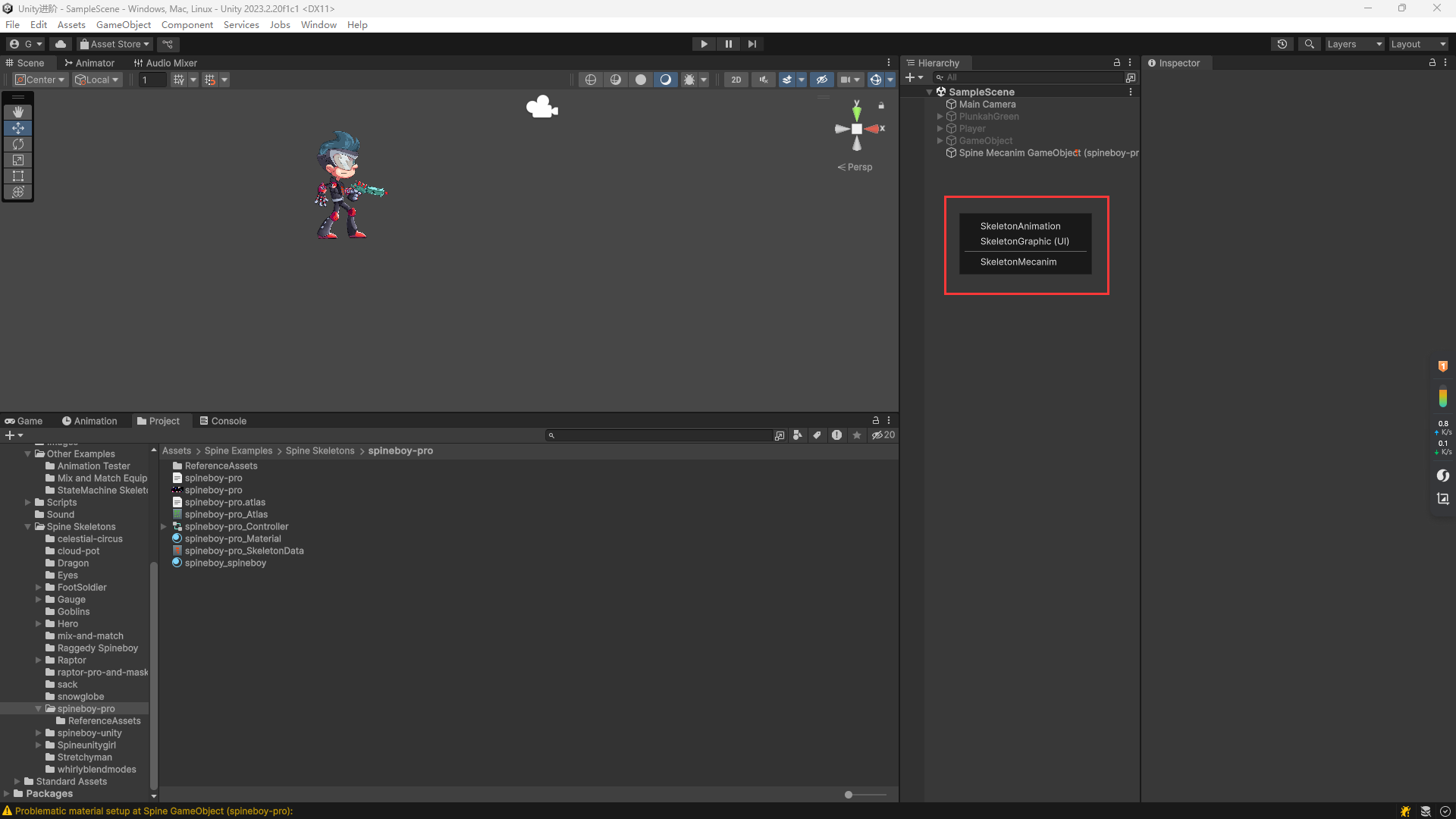
Task: Collapse SampleScene in Hierarchy
Action: pyautogui.click(x=930, y=92)
